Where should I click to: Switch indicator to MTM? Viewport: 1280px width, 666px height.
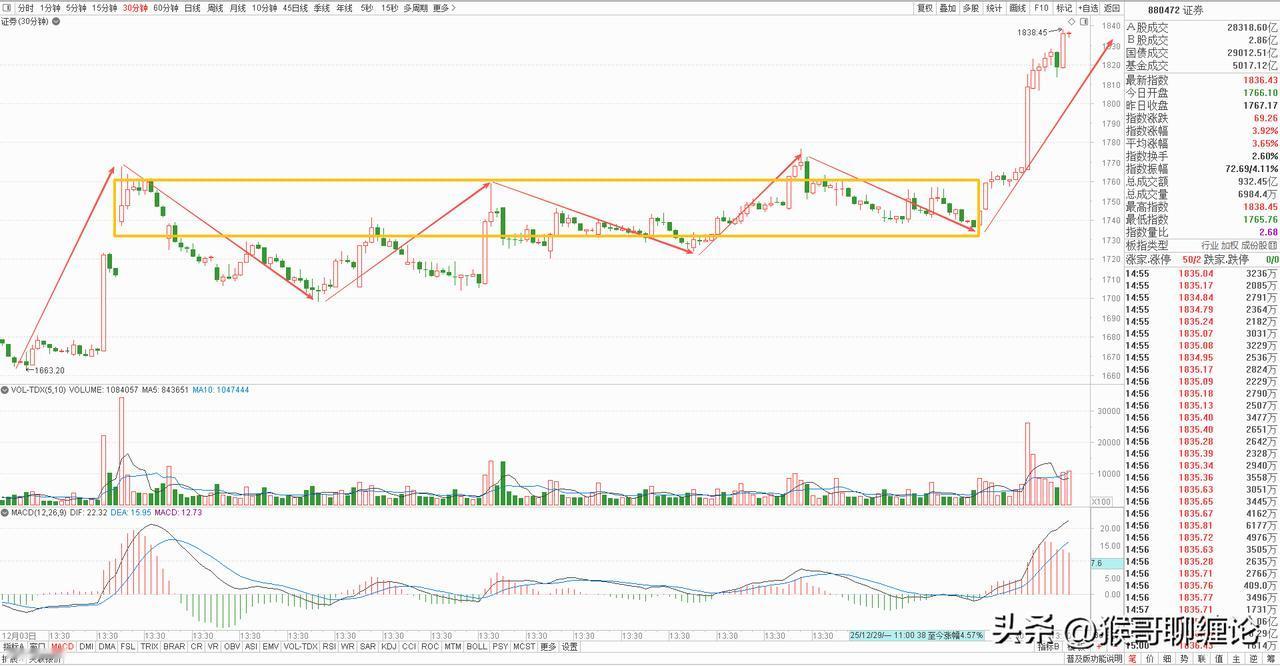[x=453, y=646]
